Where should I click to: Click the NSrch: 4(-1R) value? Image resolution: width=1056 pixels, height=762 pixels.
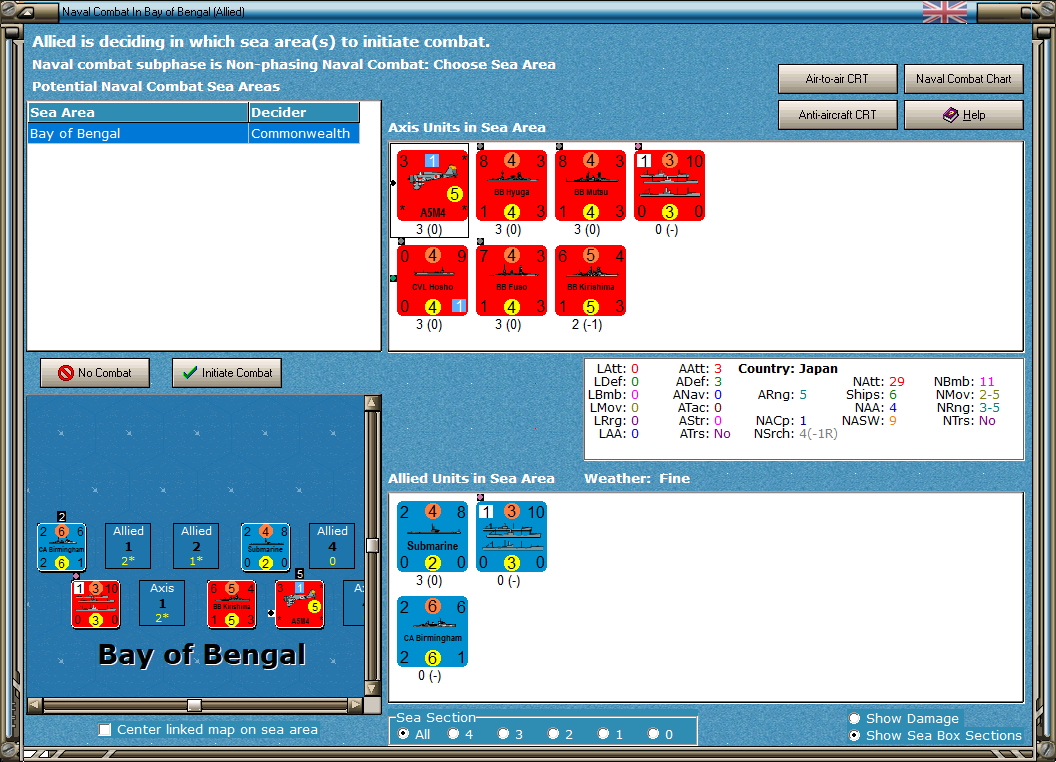click(818, 434)
